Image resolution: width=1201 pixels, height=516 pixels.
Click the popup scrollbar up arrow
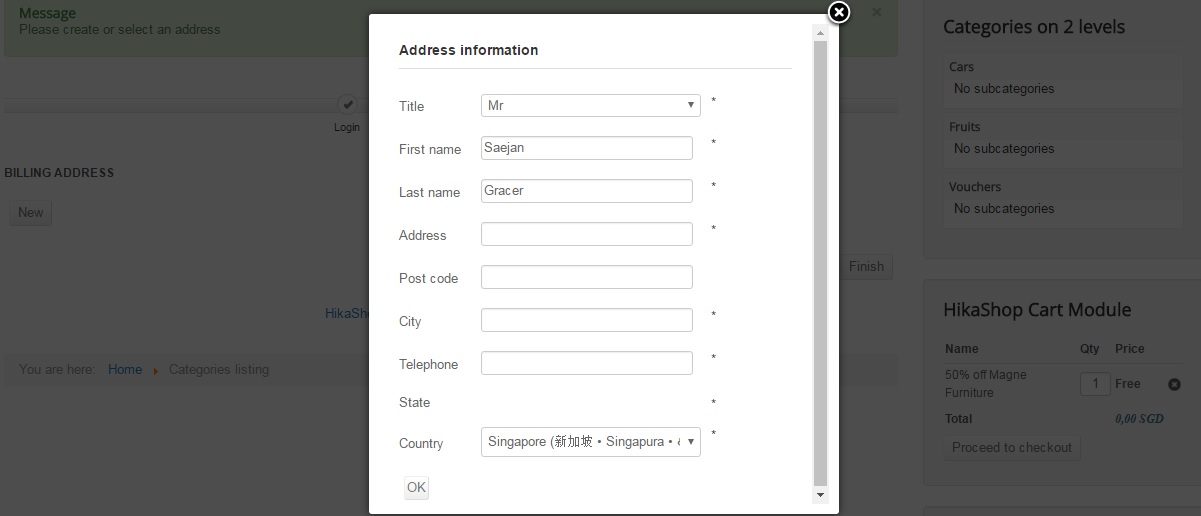click(821, 33)
